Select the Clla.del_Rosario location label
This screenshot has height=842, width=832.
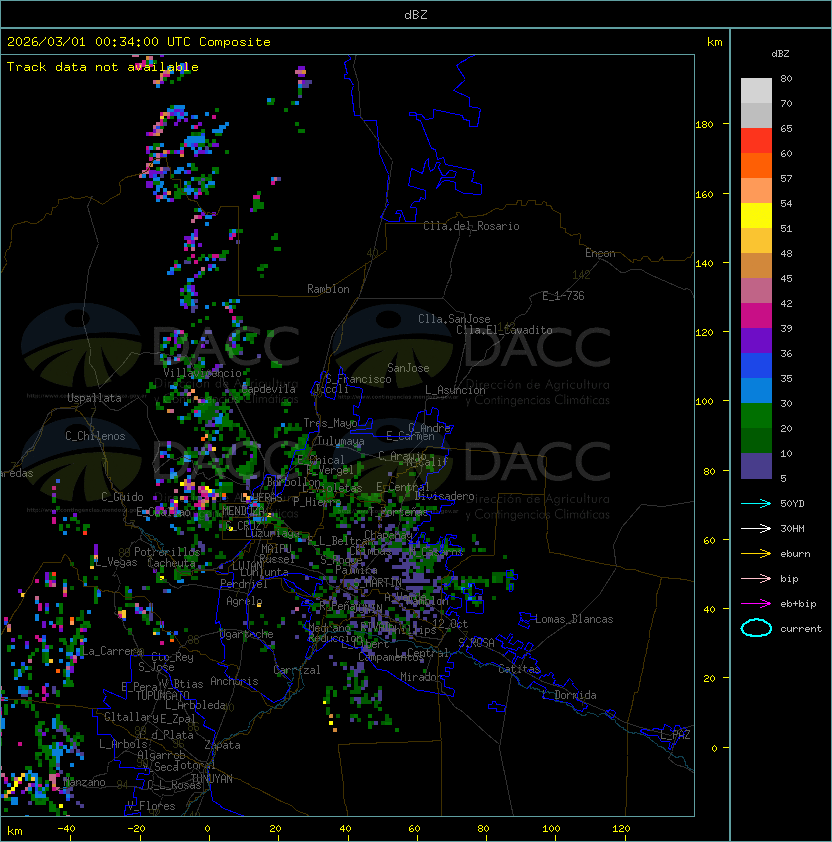click(471, 226)
